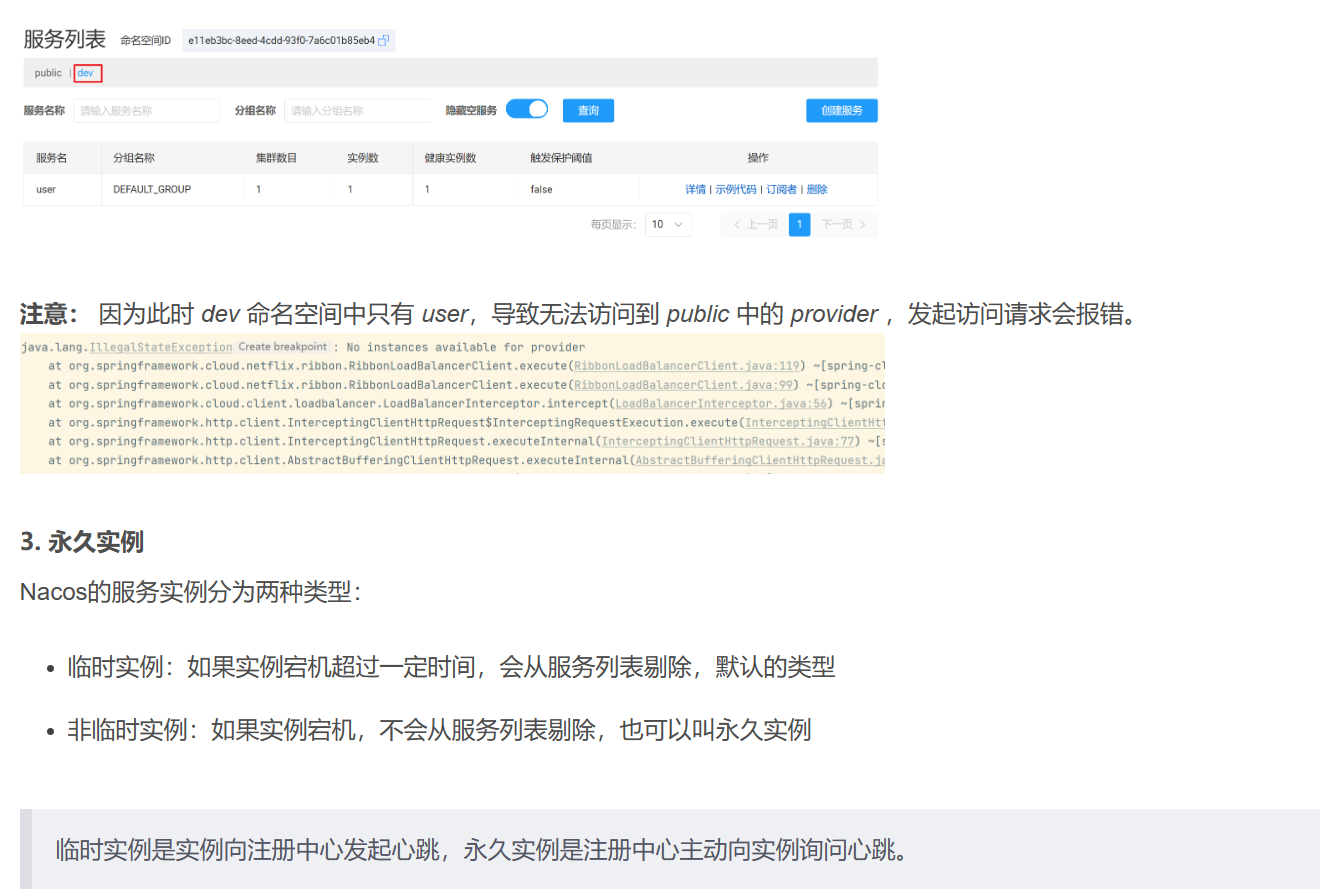Click the false value in threshold column
Viewport: 1320px width, 889px height.
(541, 189)
